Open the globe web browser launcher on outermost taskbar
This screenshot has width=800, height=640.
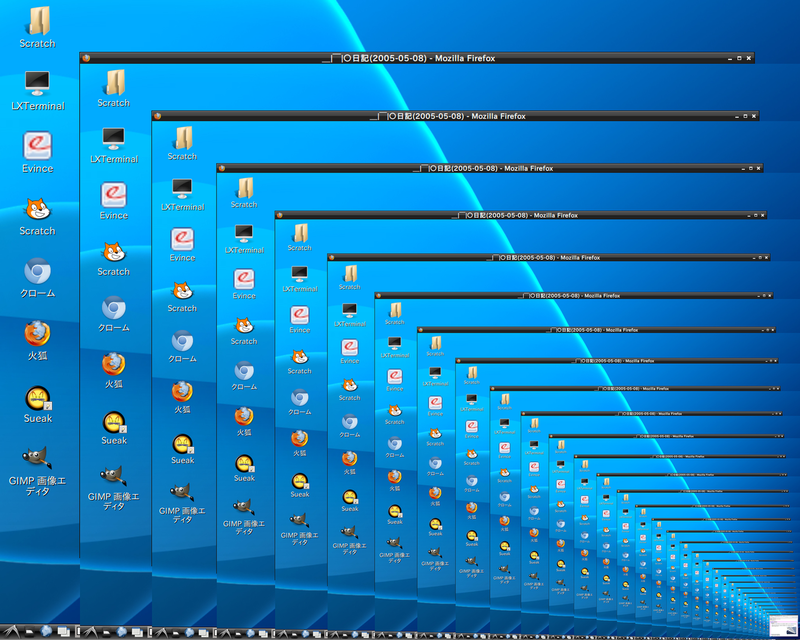point(46,631)
